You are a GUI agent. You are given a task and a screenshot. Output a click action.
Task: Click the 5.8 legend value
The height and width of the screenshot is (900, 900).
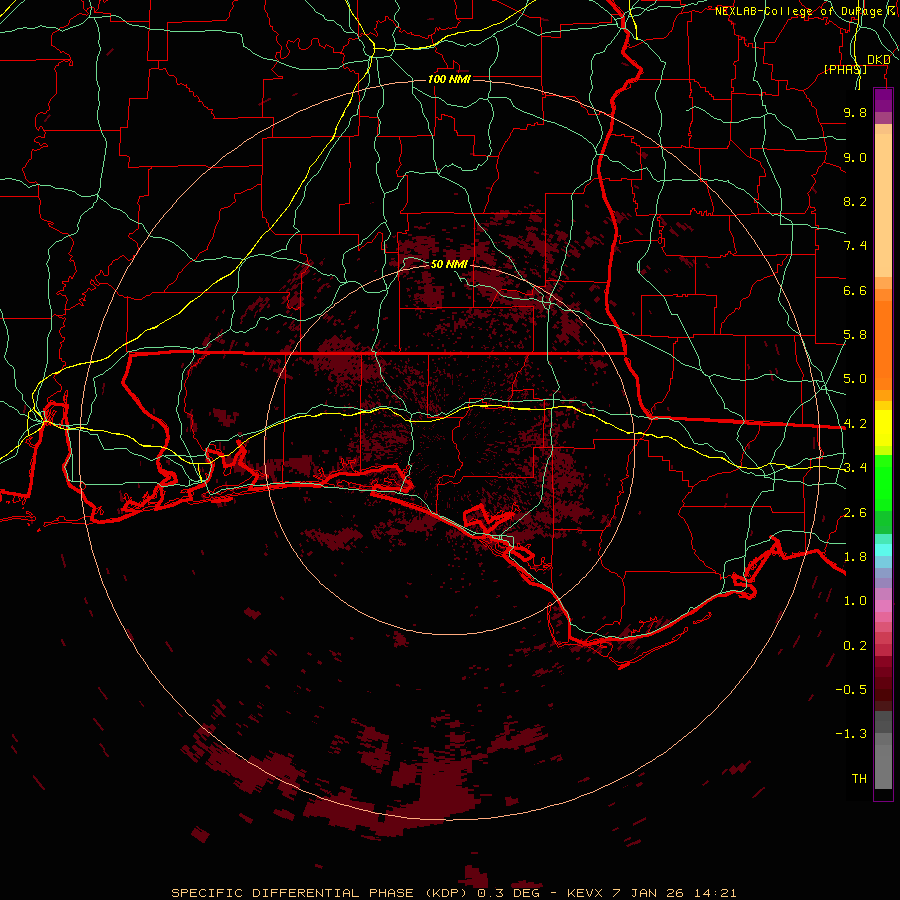[x=855, y=335]
